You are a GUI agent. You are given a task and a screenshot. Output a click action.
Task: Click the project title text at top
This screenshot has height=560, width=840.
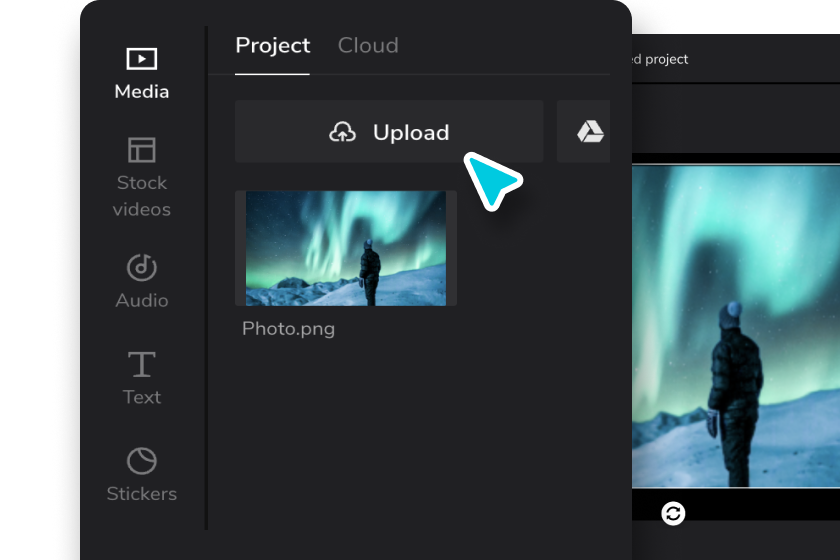(x=660, y=59)
